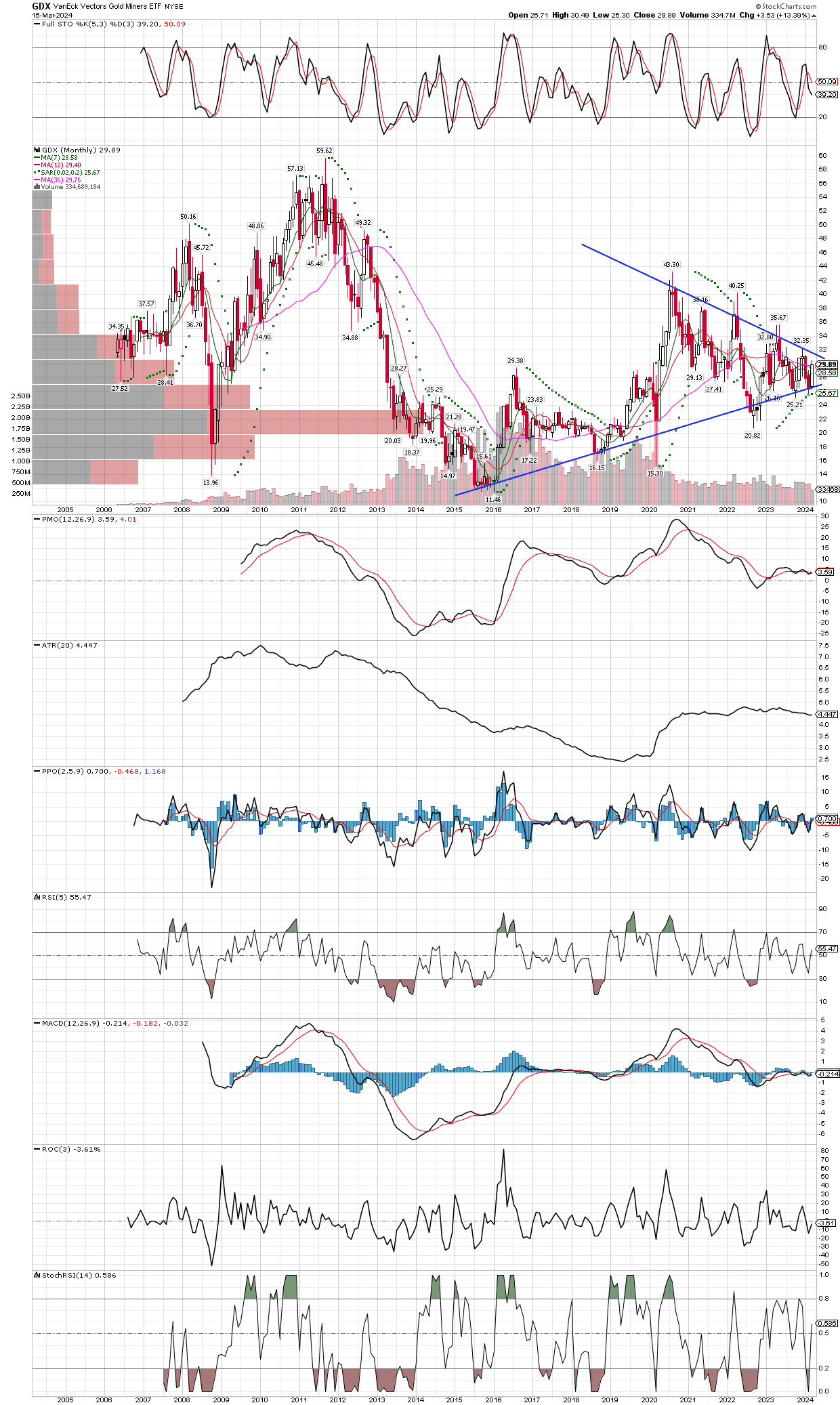Click the 34.88 price label
840x1405 pixels.
(x=350, y=338)
